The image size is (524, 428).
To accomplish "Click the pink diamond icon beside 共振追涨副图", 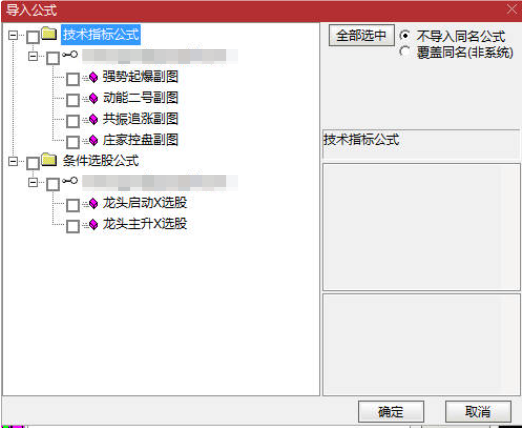I will (x=93, y=119).
